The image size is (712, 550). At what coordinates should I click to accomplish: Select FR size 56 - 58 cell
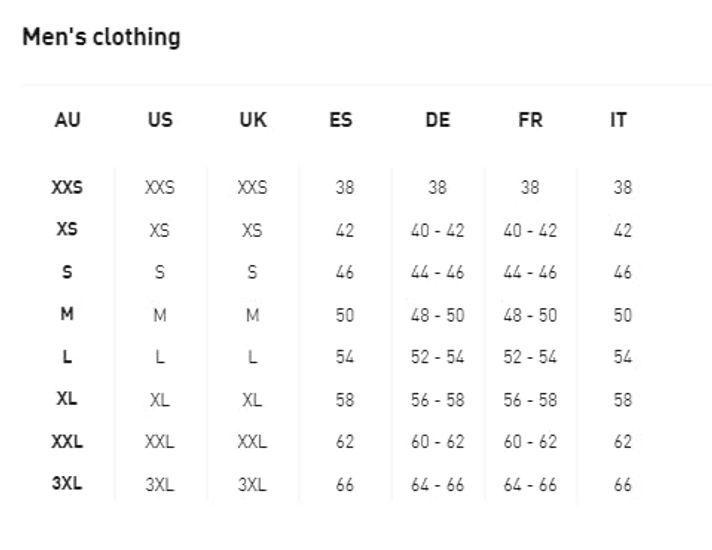[530, 400]
